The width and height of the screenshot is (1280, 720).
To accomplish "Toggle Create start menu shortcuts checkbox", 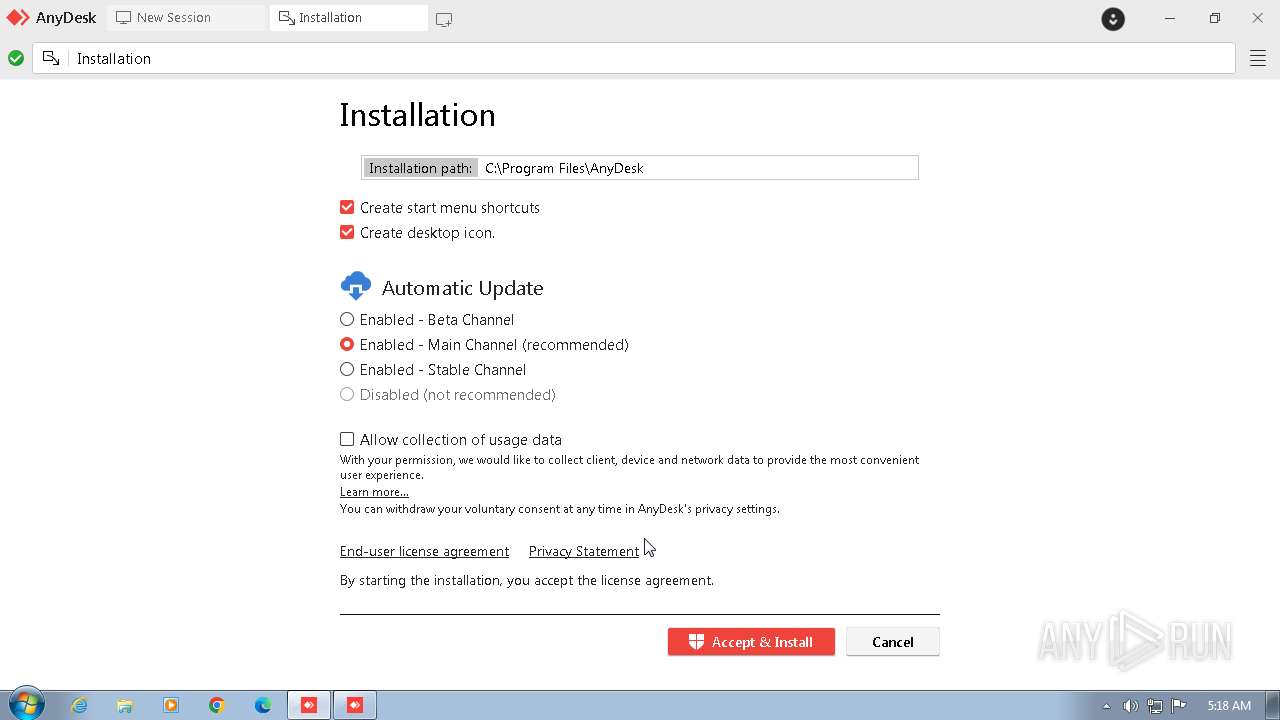I will pos(347,207).
